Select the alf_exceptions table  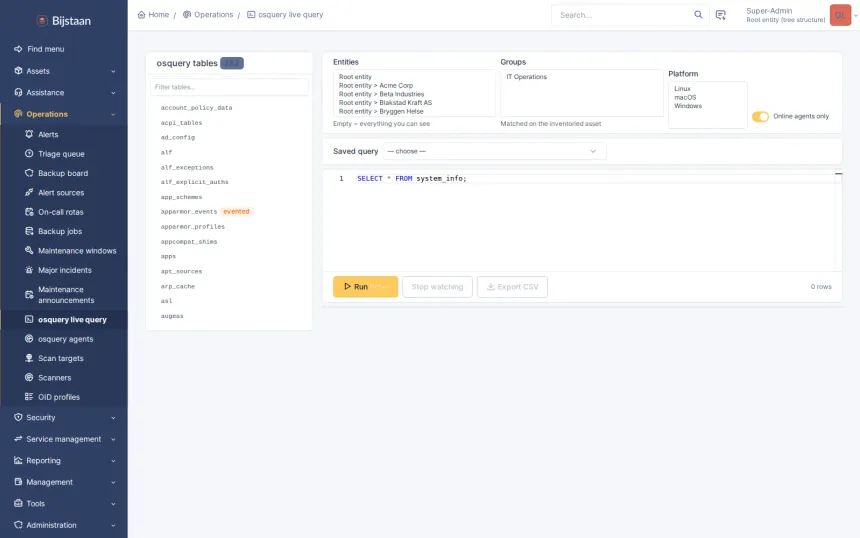click(187, 167)
